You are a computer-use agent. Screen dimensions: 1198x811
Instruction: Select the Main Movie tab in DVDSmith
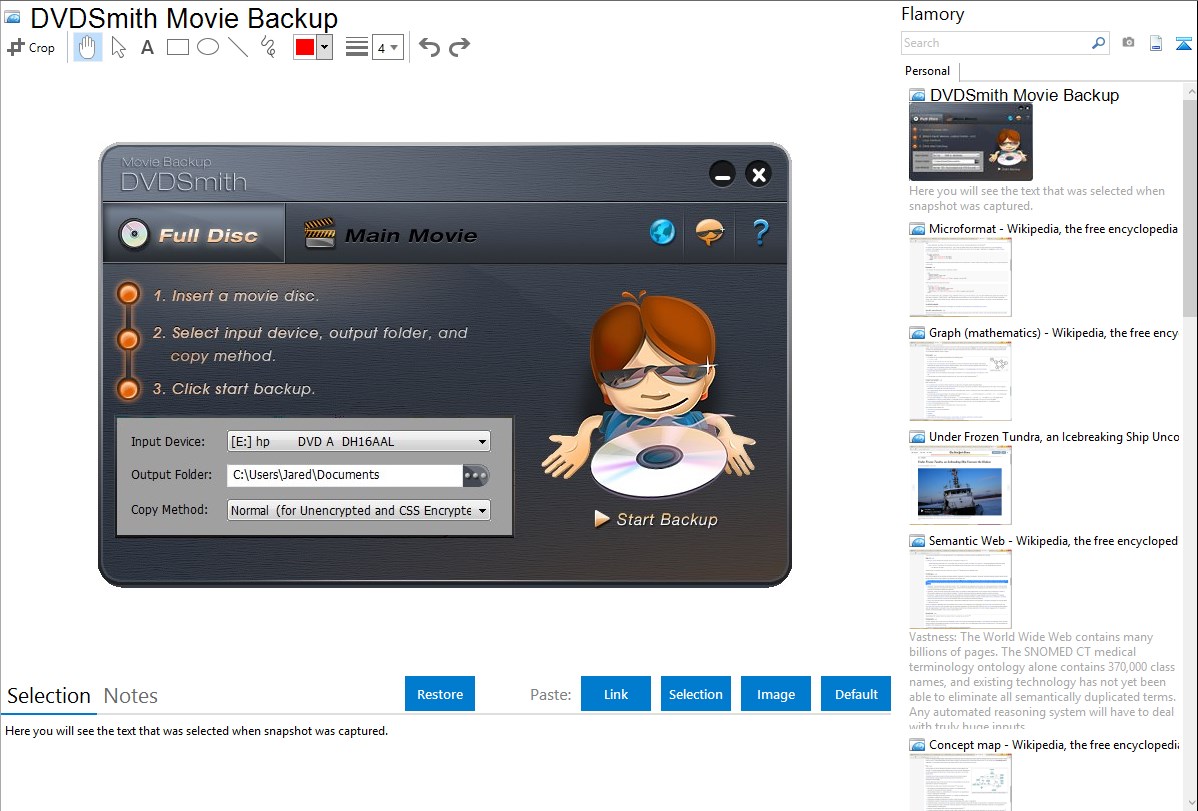click(x=390, y=235)
